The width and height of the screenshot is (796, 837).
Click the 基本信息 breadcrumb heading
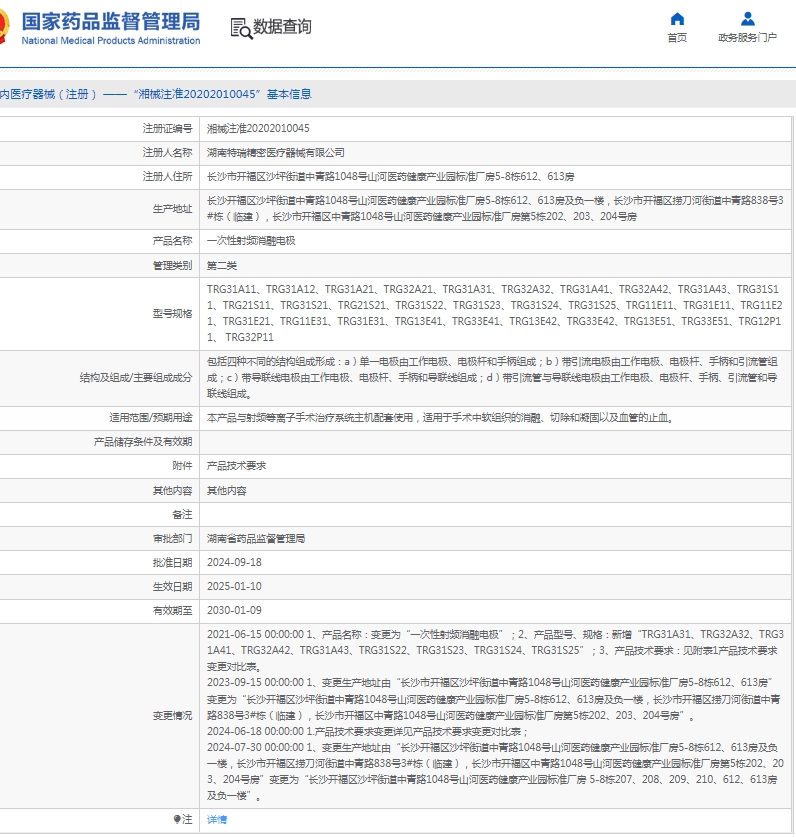(x=289, y=94)
